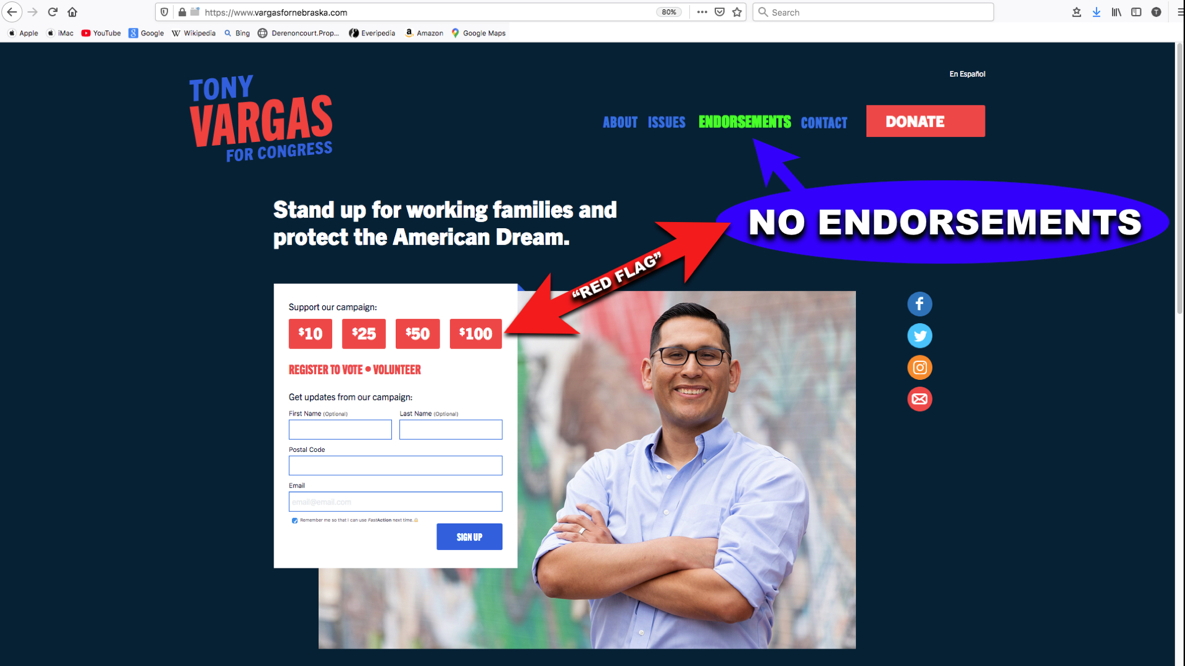This screenshot has width=1185, height=666.
Task: Choose the $25 donation amount
Action: click(364, 333)
